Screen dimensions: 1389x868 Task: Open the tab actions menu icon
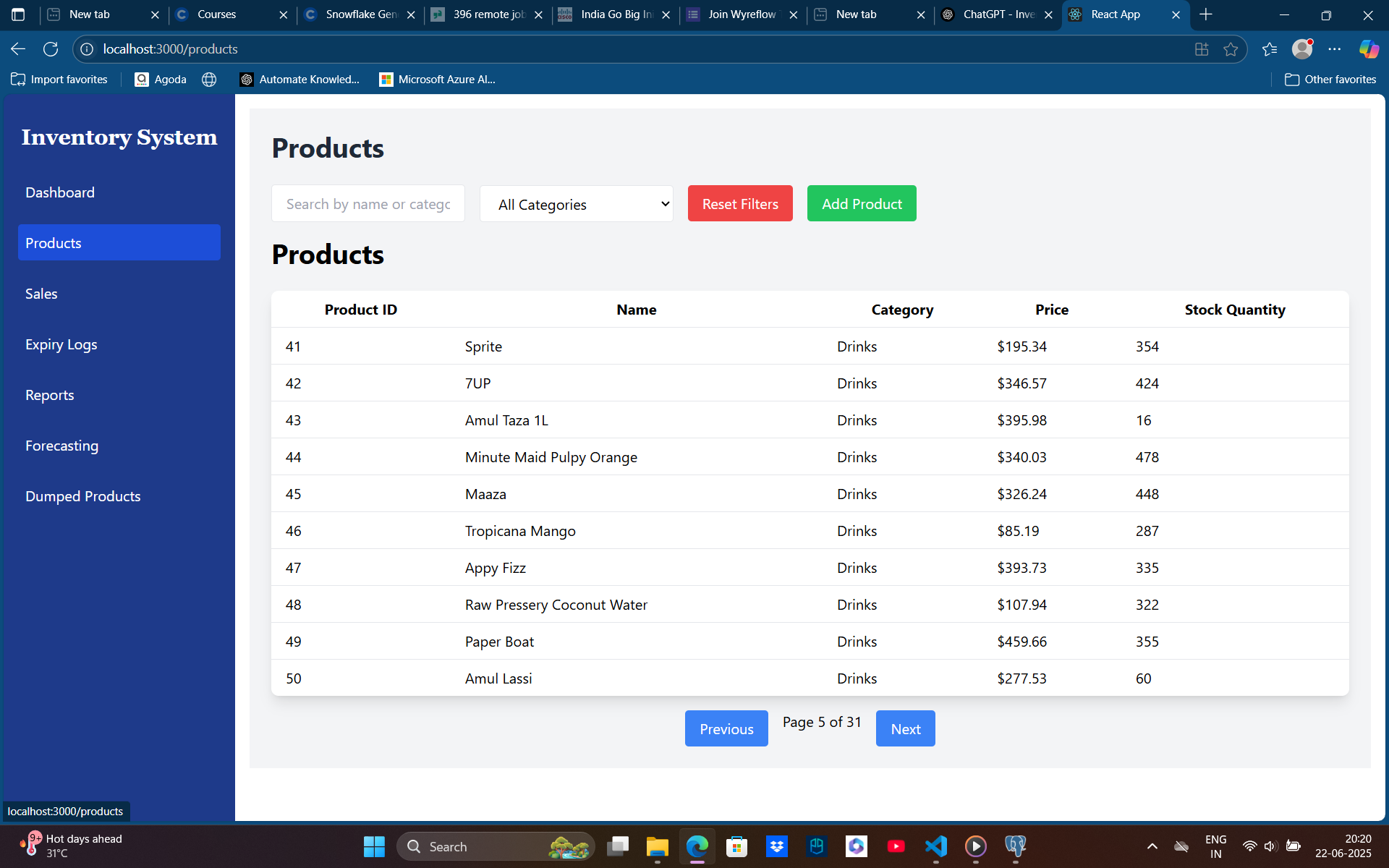coord(18,14)
